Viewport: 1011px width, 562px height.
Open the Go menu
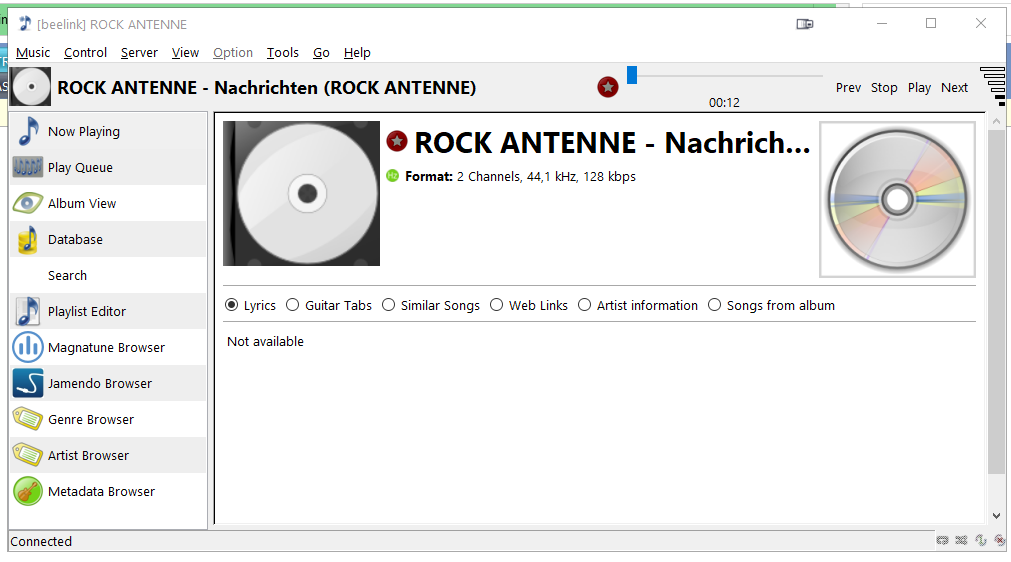click(321, 53)
